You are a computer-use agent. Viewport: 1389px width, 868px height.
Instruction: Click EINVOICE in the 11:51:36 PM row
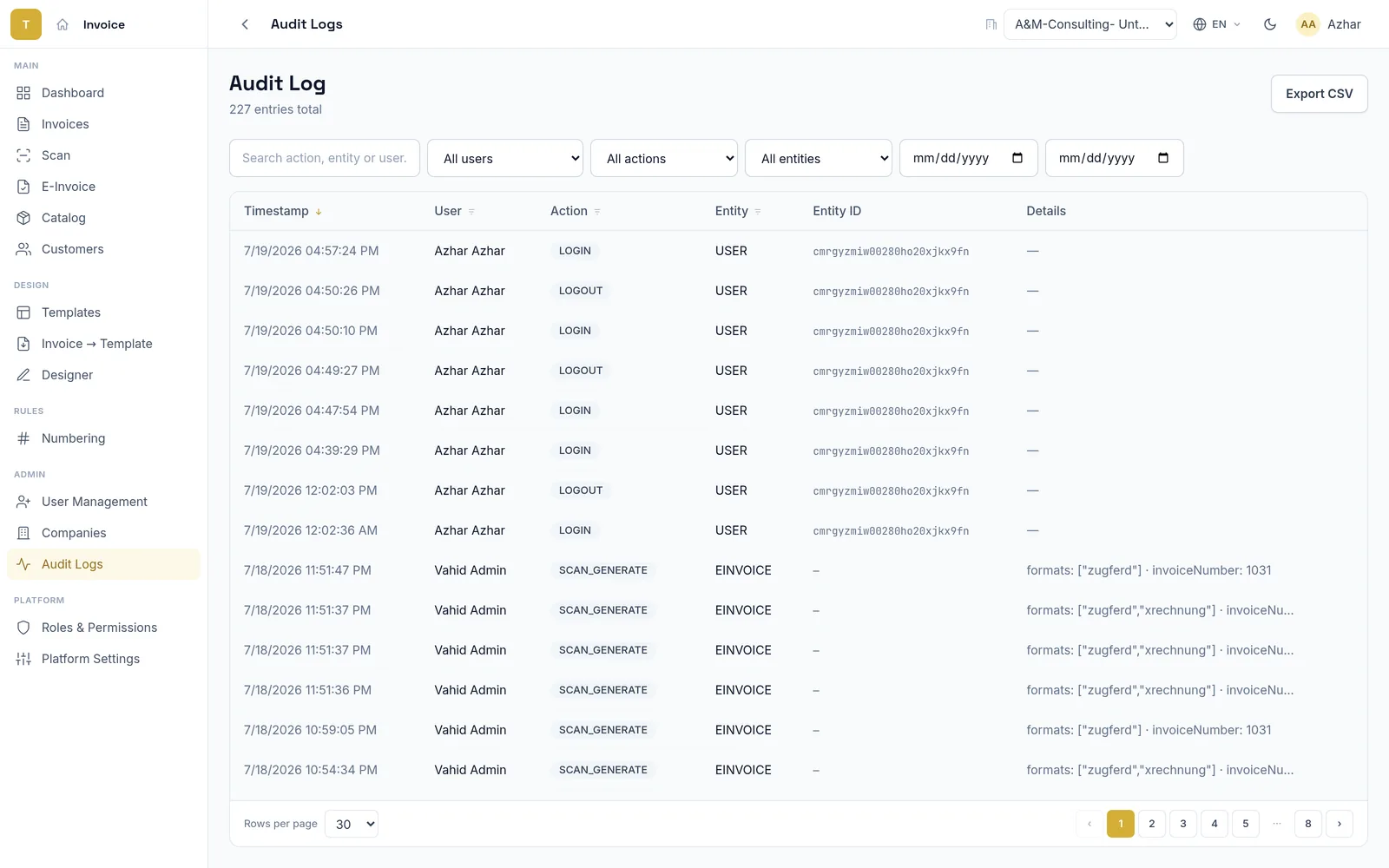tap(743, 690)
